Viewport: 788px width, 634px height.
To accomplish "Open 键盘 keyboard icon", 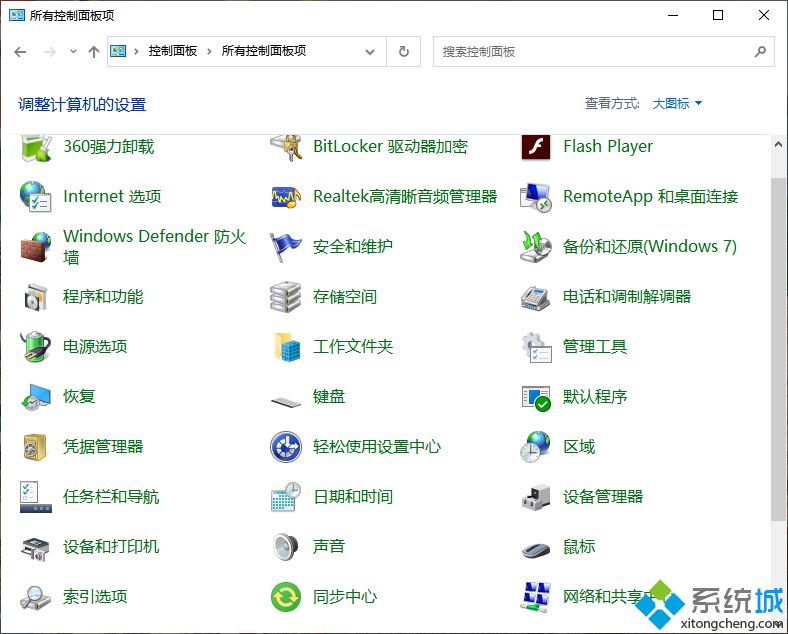I will click(x=285, y=401).
